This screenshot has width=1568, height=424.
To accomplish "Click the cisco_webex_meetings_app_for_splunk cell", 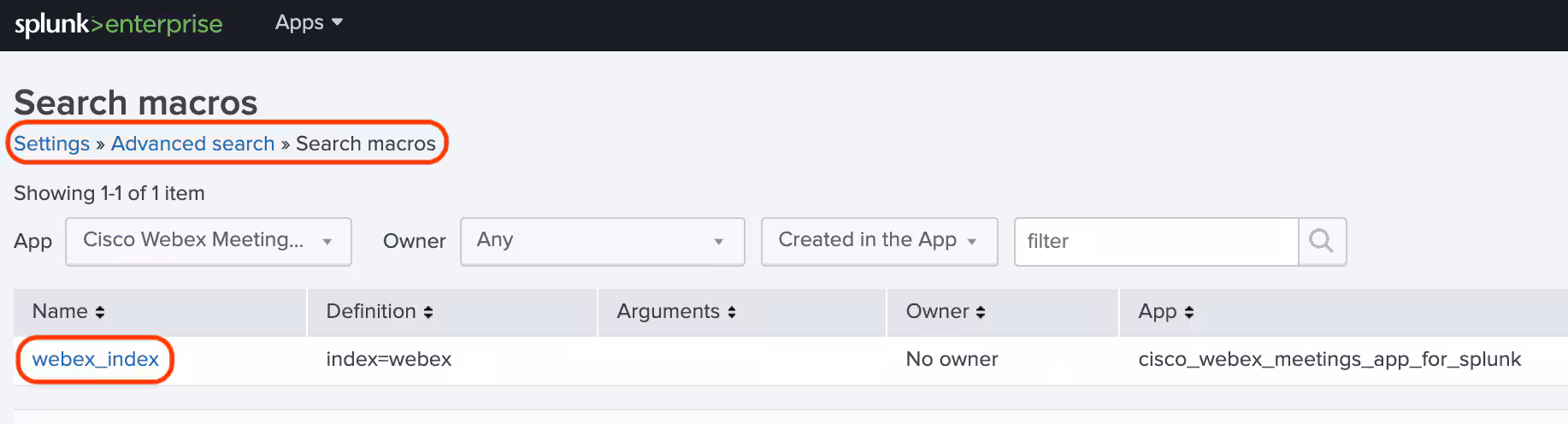I will click(1329, 360).
